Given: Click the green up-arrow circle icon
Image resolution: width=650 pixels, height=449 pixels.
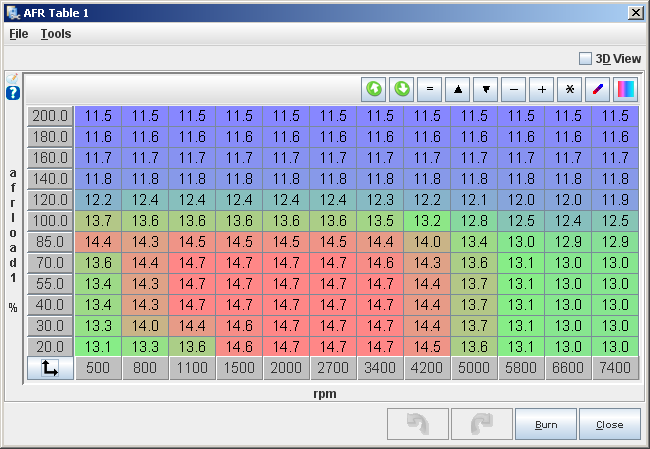Looking at the screenshot, I should pyautogui.click(x=374, y=89).
